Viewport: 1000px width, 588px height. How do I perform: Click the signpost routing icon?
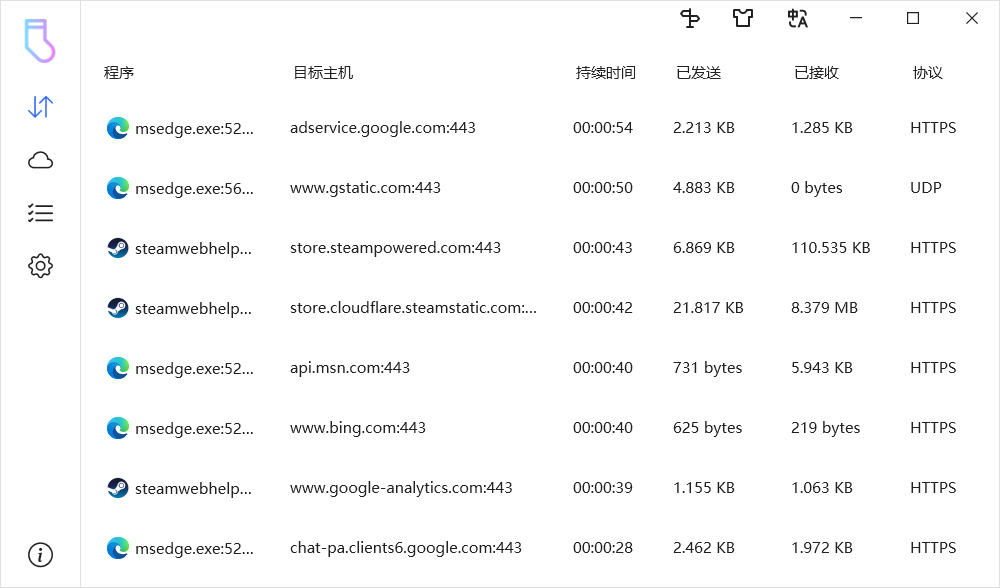pyautogui.click(x=690, y=18)
